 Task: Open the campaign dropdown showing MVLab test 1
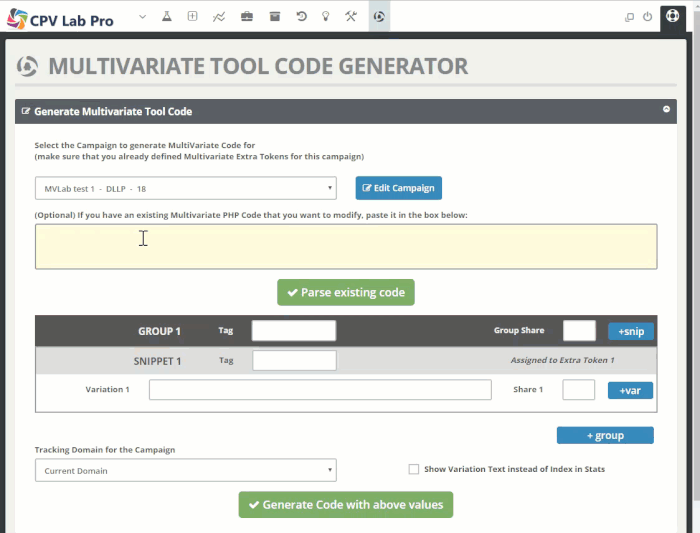coord(186,188)
